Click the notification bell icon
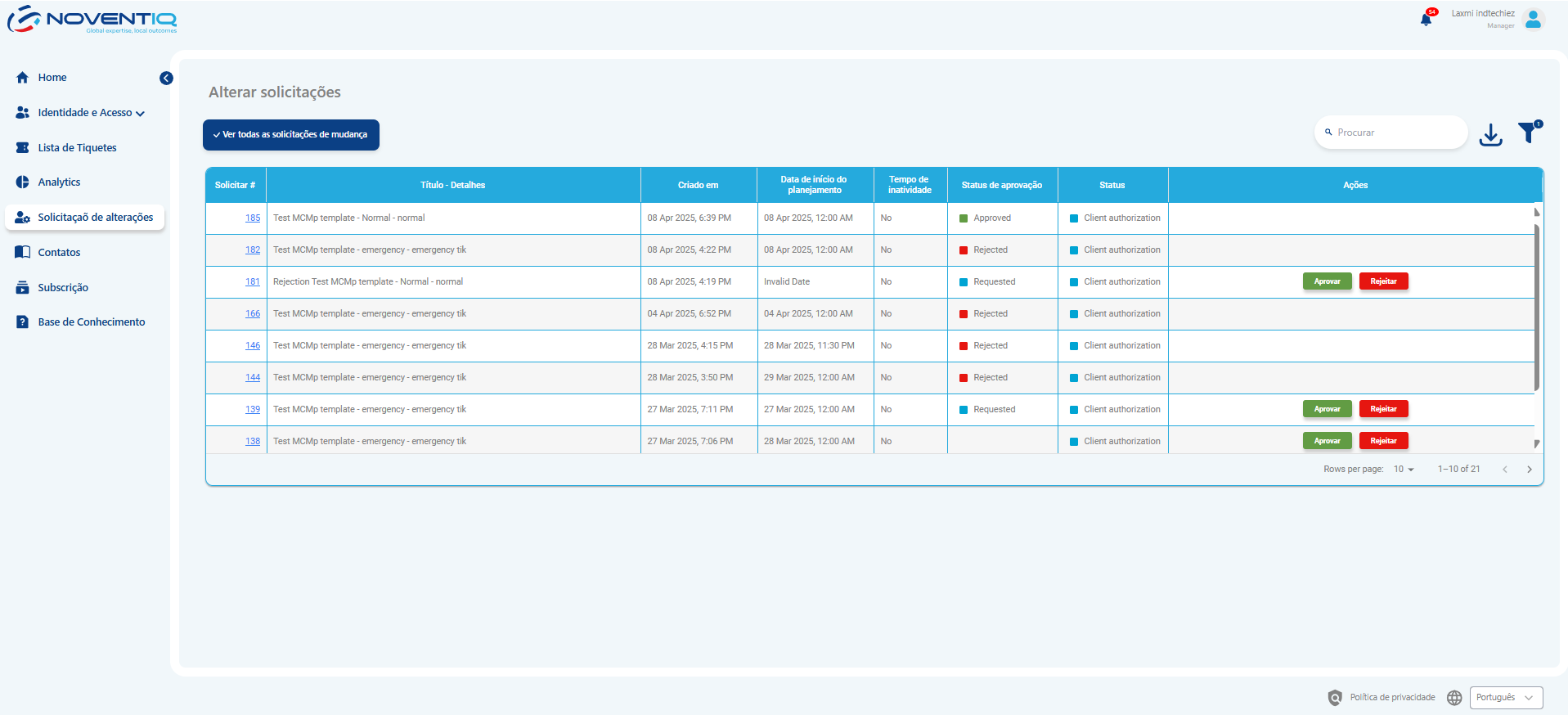 pyautogui.click(x=1426, y=20)
